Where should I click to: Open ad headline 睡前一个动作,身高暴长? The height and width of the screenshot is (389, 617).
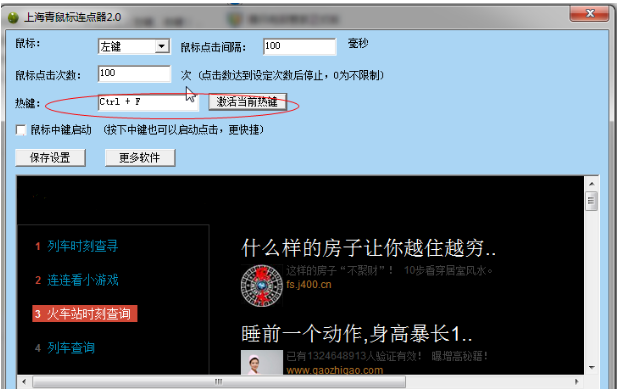point(357,334)
